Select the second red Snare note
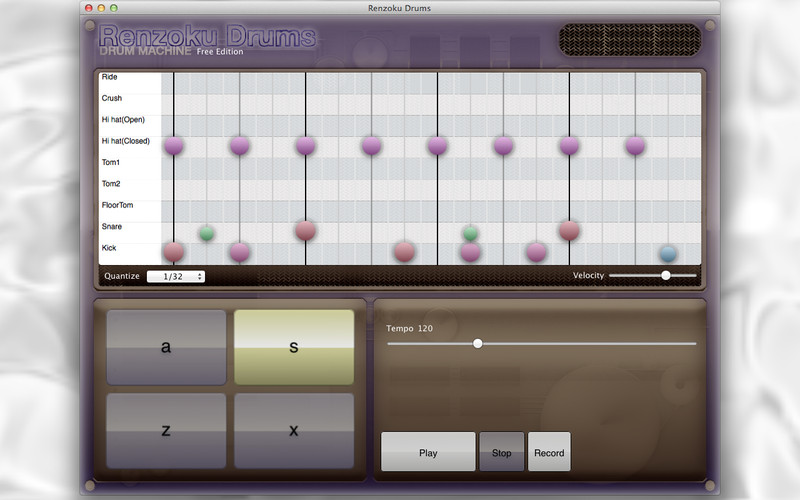Screen dimensions: 800x500 (x=569, y=231)
